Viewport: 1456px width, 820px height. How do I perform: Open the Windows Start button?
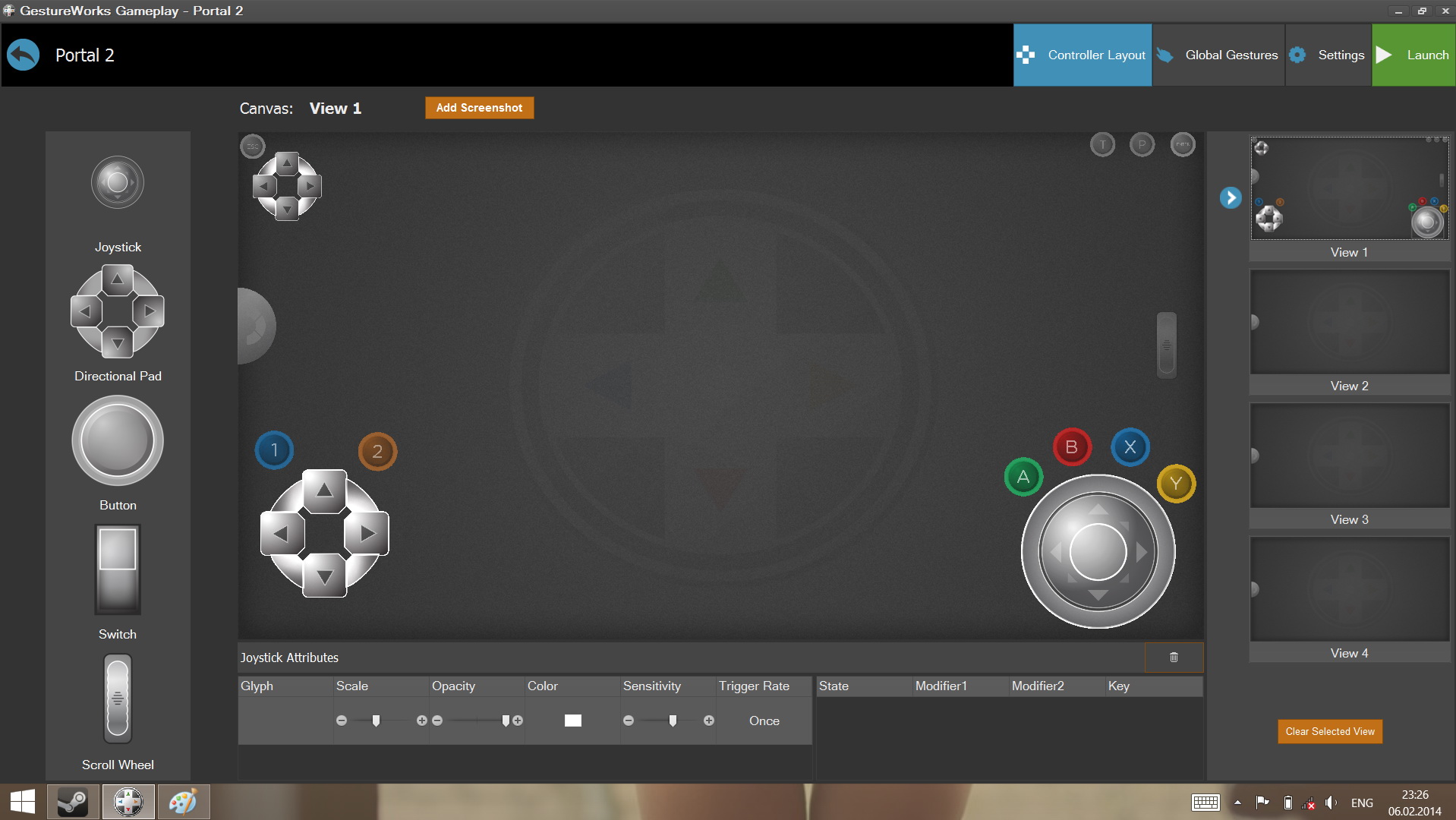(23, 802)
